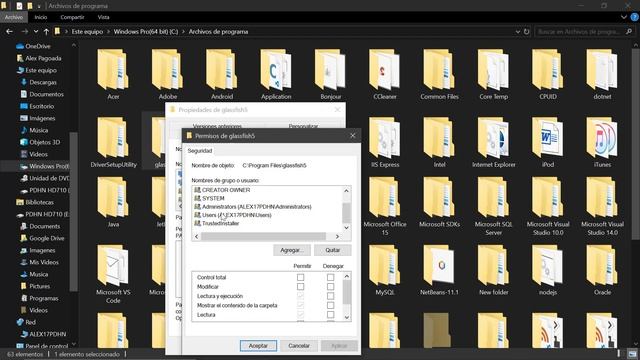Viewport: 640px width, 360px height.
Task: Open the CPUID folder
Action: (548, 74)
